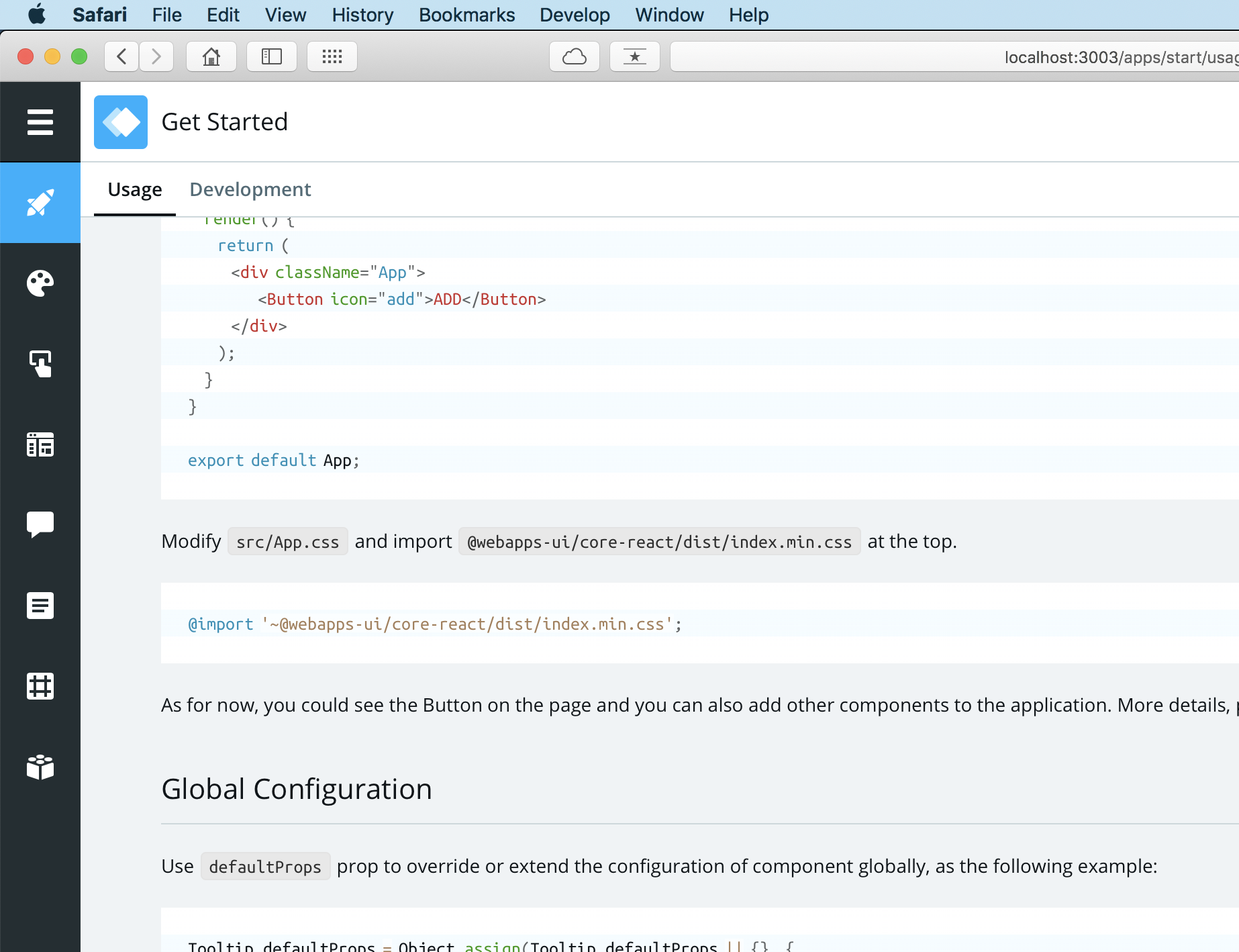Open the chat feedback icon in the sidebar
Image resolution: width=1239 pixels, height=952 pixels.
pyautogui.click(x=40, y=524)
